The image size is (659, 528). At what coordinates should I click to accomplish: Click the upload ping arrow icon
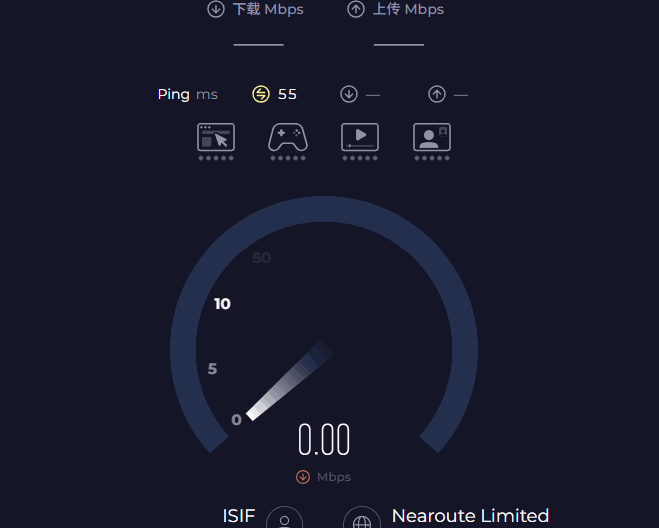click(436, 94)
